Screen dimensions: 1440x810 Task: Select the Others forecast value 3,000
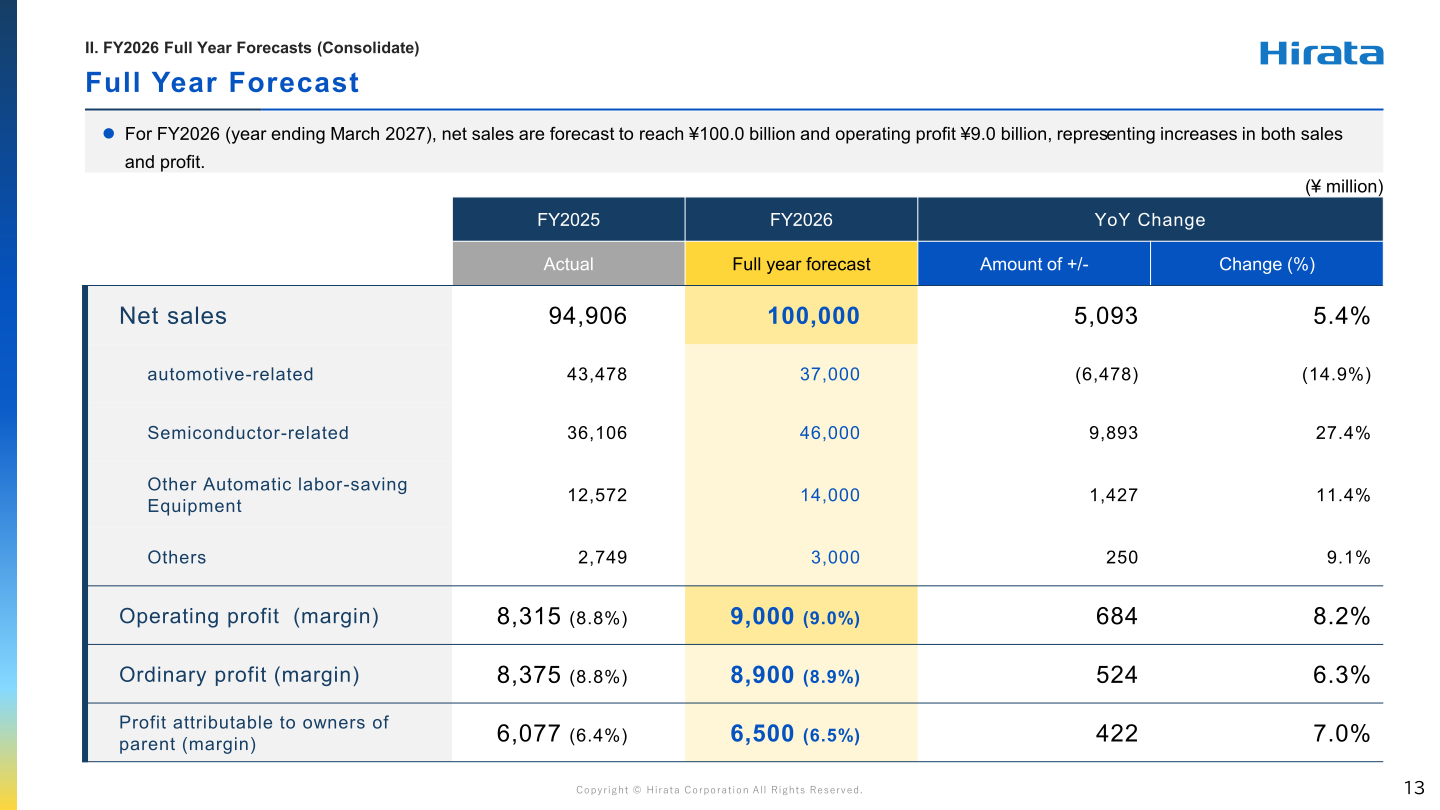pos(835,557)
